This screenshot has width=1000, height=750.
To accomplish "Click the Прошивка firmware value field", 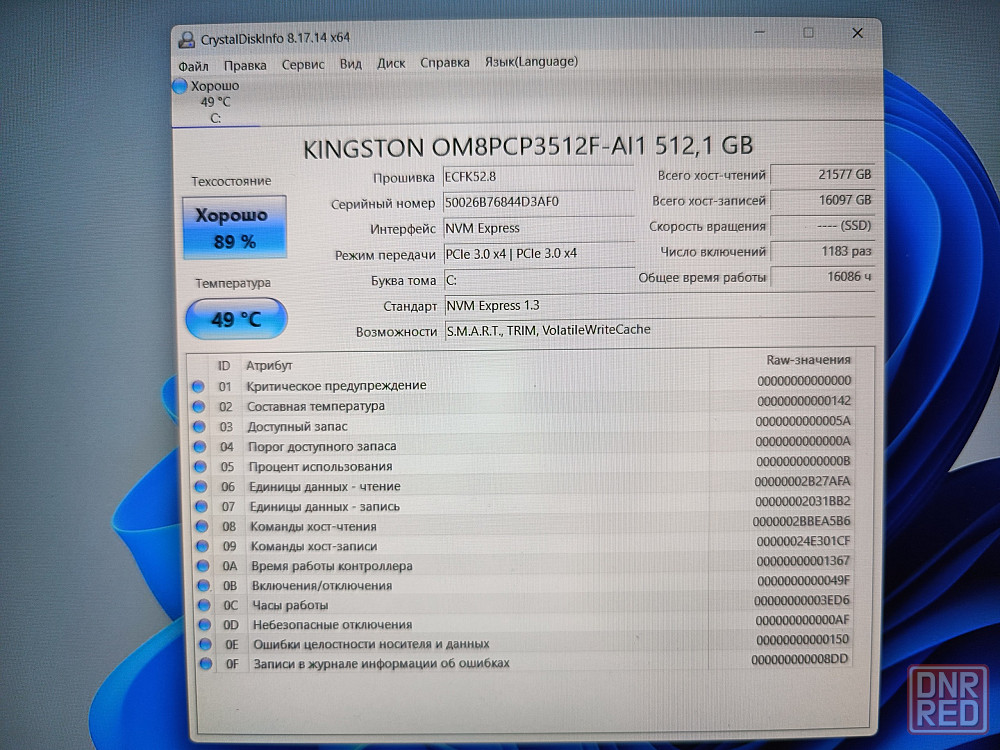I will point(538,177).
